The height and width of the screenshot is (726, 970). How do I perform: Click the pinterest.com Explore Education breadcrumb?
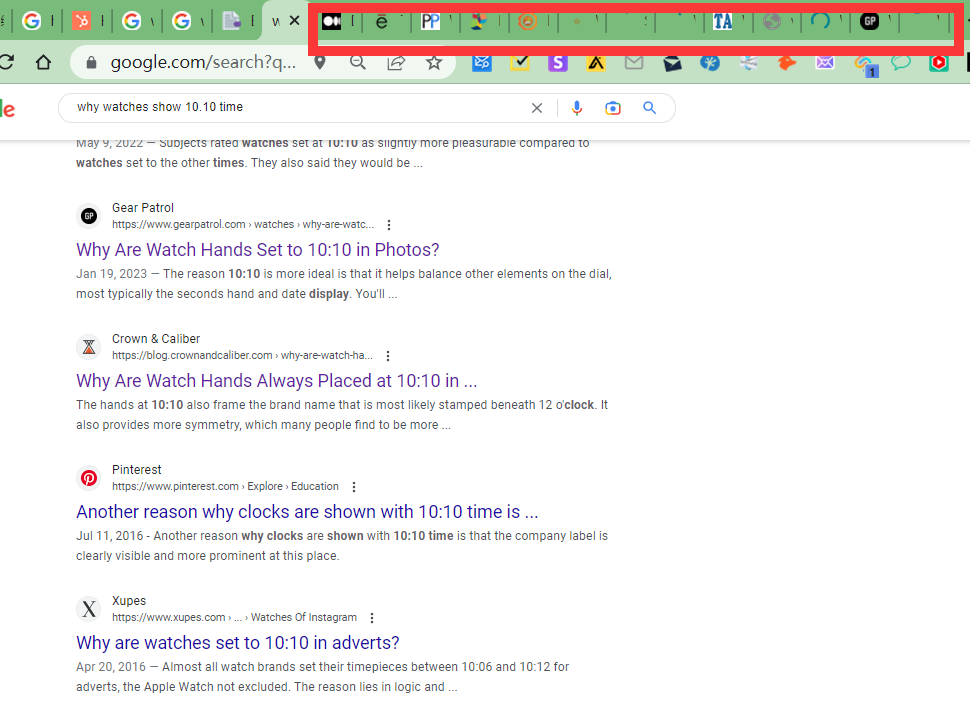[225, 487]
